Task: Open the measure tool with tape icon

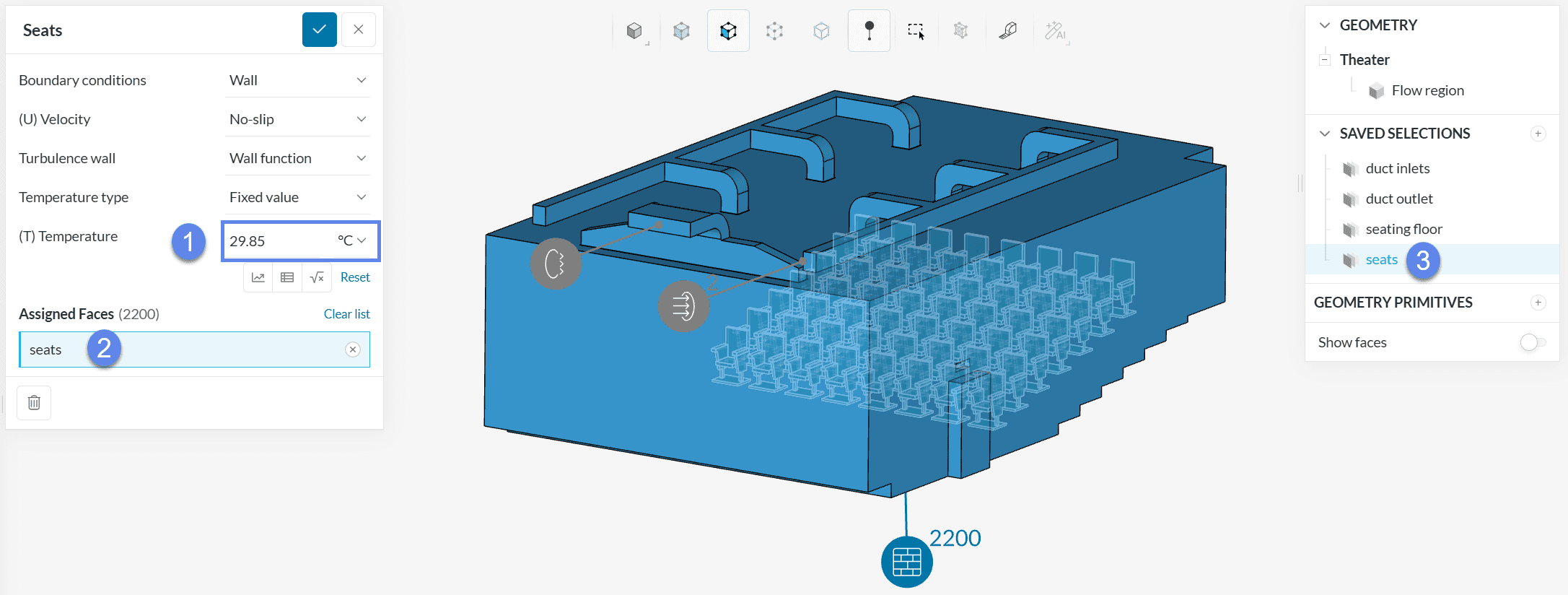Action: pos(1007,30)
